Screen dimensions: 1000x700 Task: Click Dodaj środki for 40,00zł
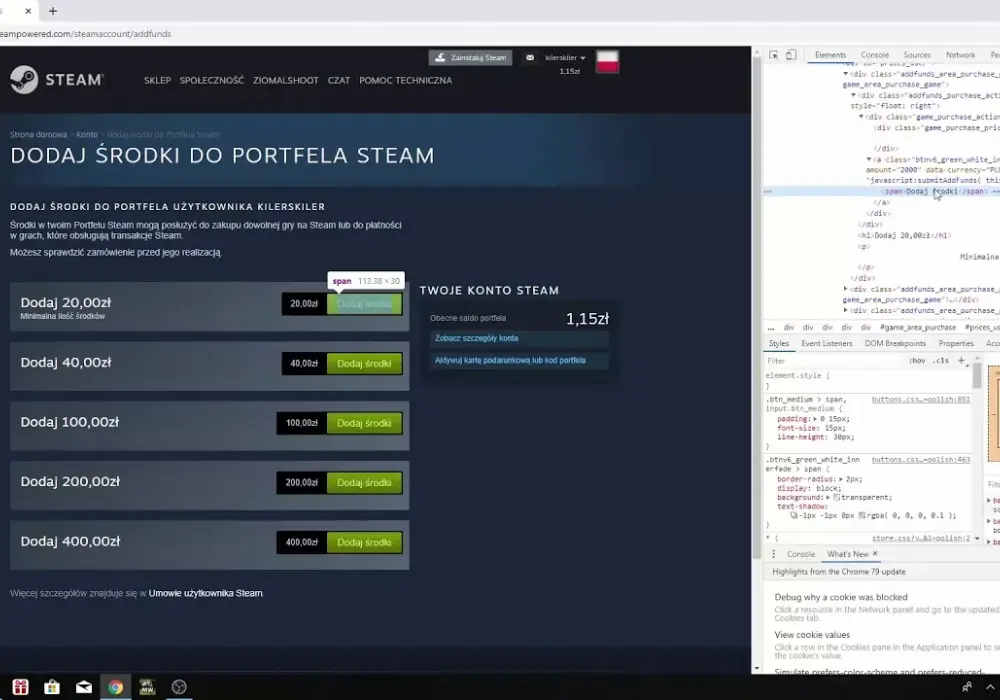pyautogui.click(x=364, y=363)
